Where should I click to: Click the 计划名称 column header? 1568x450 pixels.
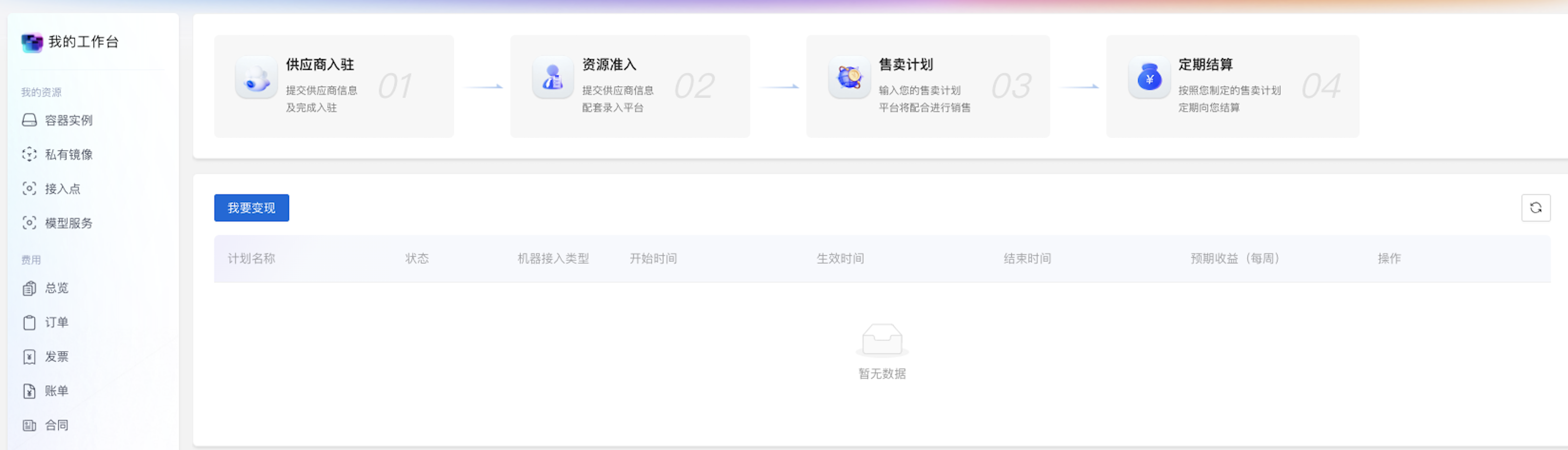(x=251, y=259)
